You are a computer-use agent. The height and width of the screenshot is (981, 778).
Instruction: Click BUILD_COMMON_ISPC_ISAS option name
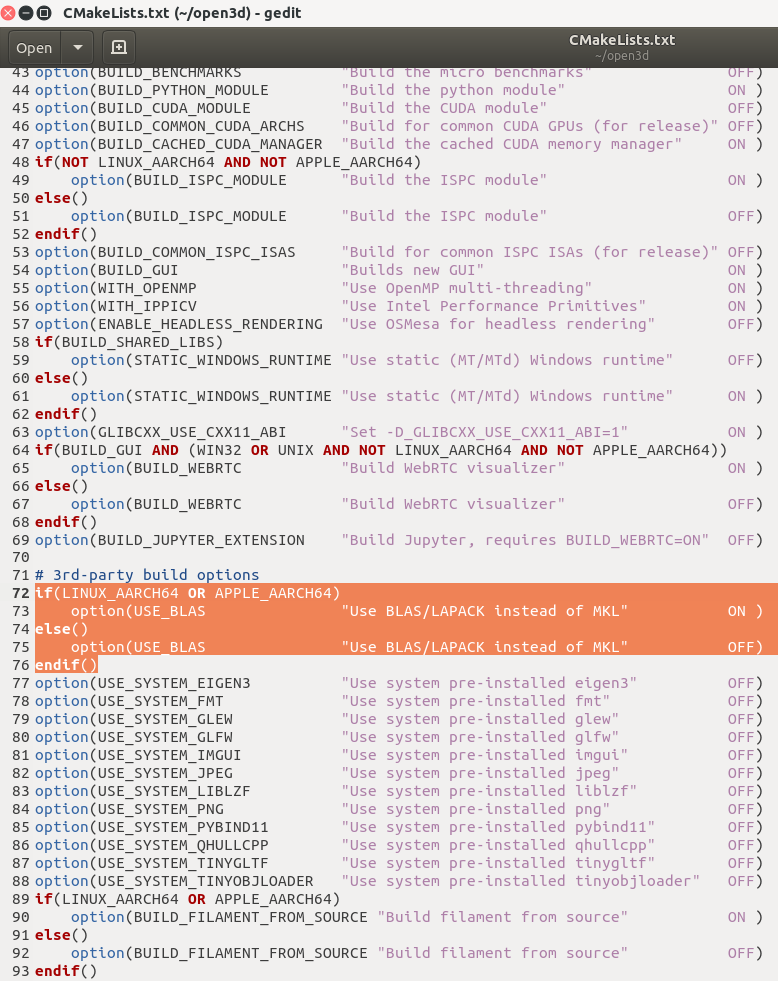tap(196, 253)
